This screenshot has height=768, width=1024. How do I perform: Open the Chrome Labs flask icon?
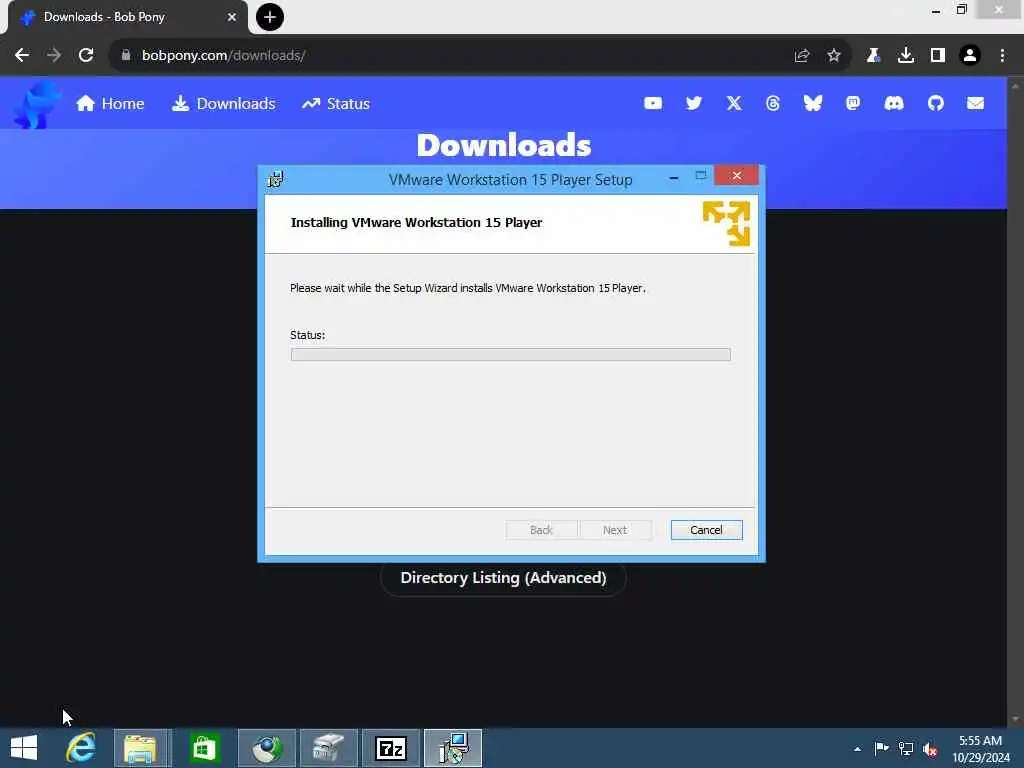tap(873, 56)
